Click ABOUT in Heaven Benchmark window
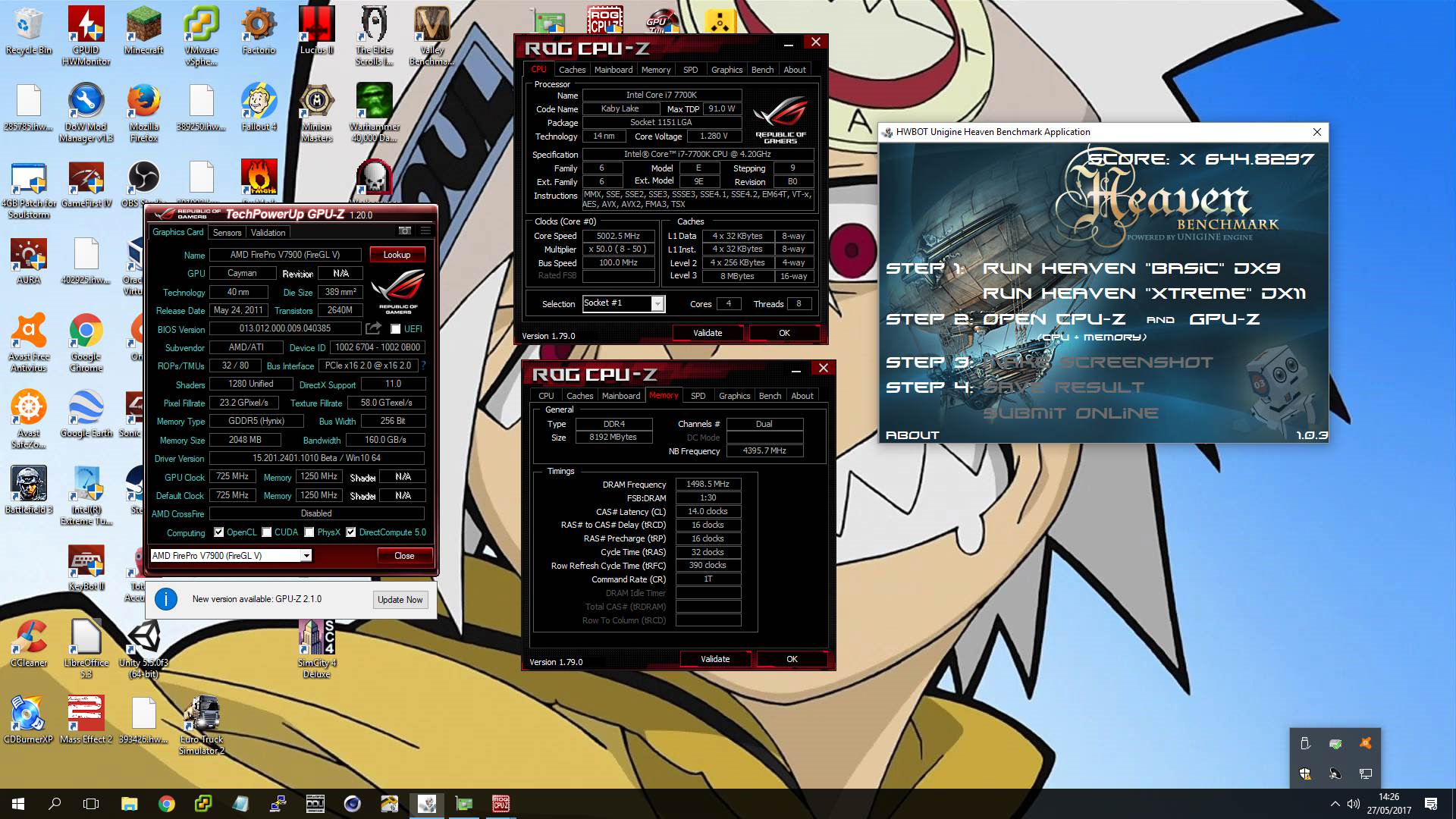Image resolution: width=1456 pixels, height=819 pixels. click(x=912, y=435)
